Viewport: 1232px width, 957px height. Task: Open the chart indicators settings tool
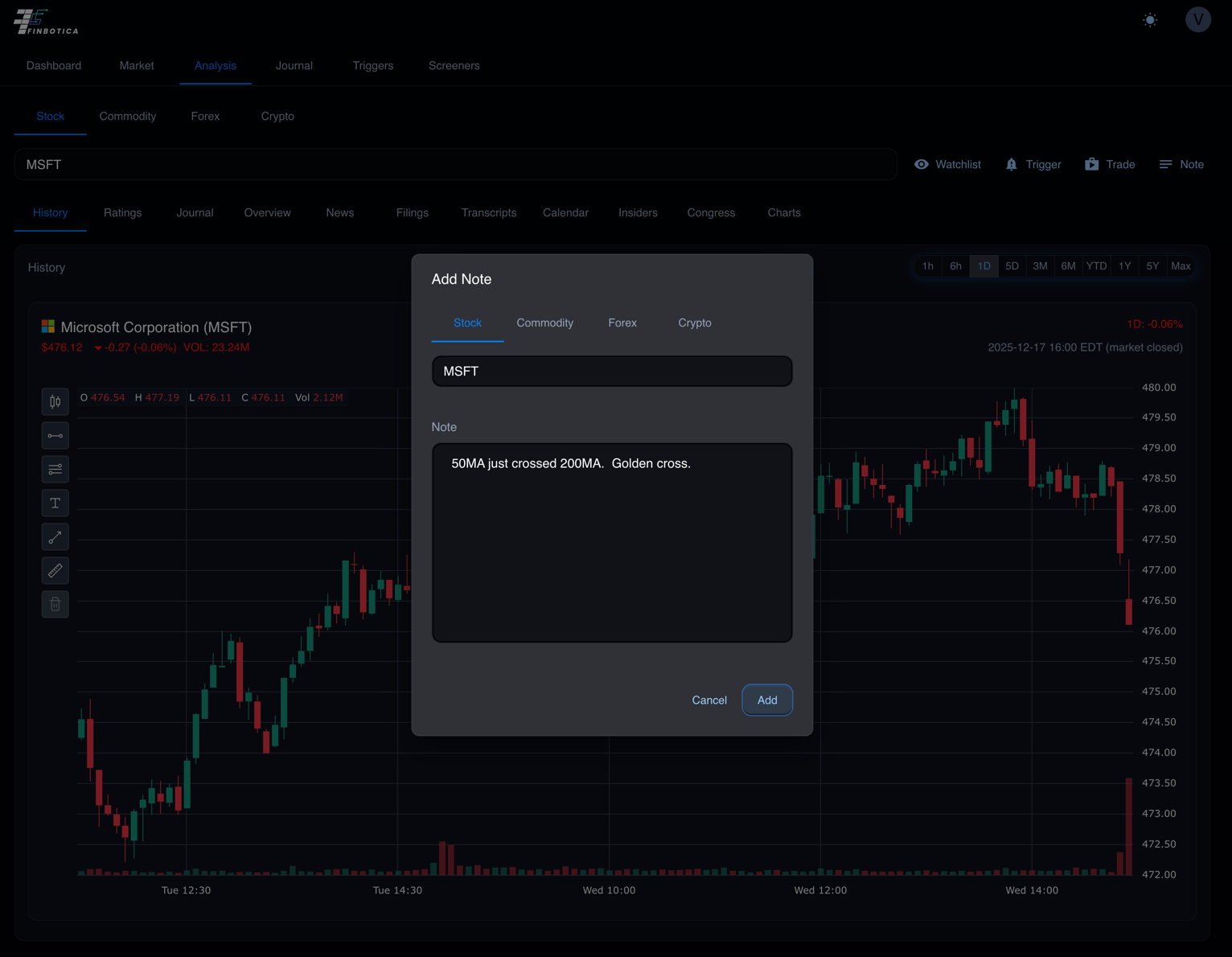pos(55,470)
